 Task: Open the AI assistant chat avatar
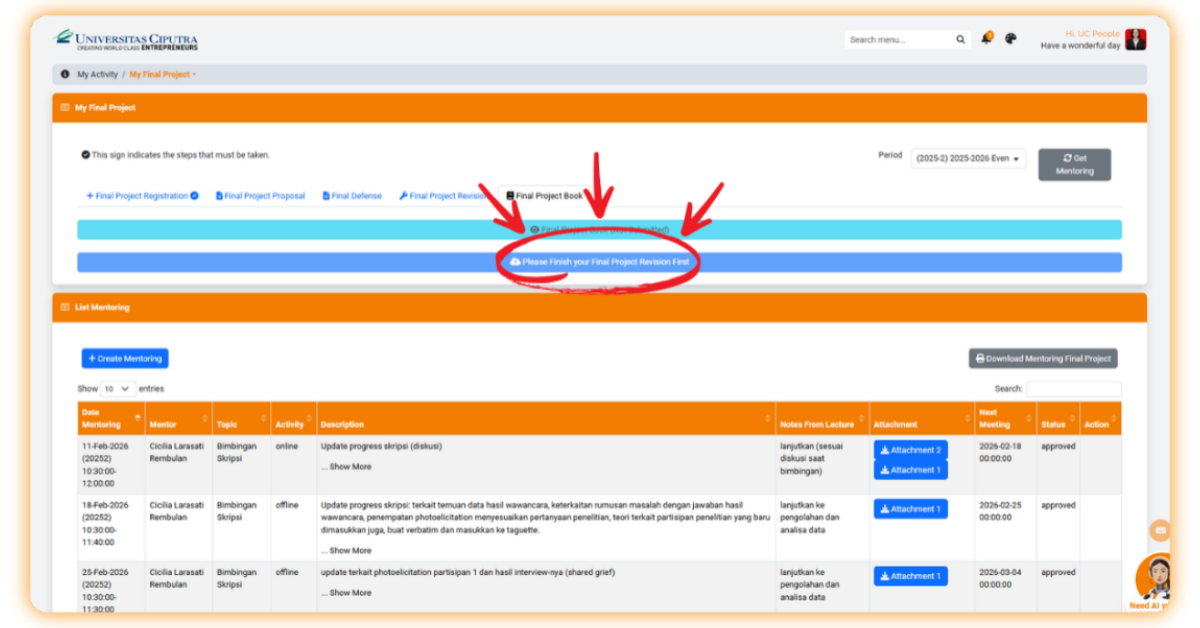pos(1154,578)
